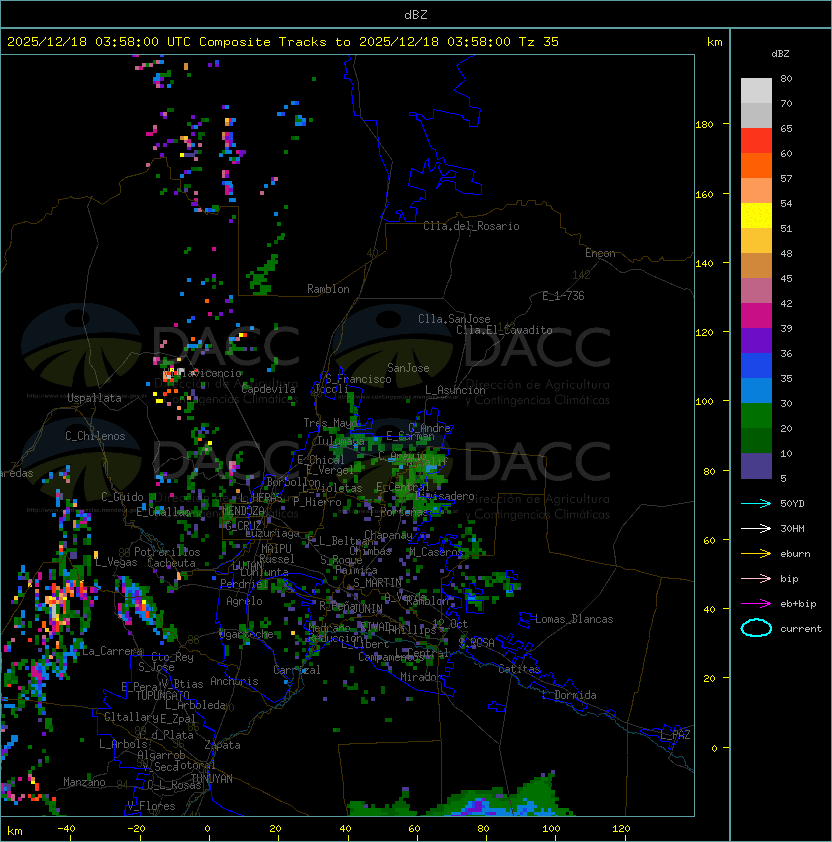
Task: Click the Tres_Mayo label
Action: (x=330, y=423)
